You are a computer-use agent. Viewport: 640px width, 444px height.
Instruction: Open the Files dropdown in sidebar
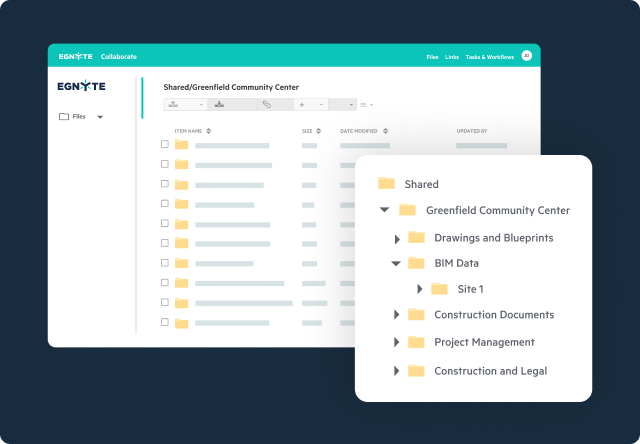tap(100, 117)
